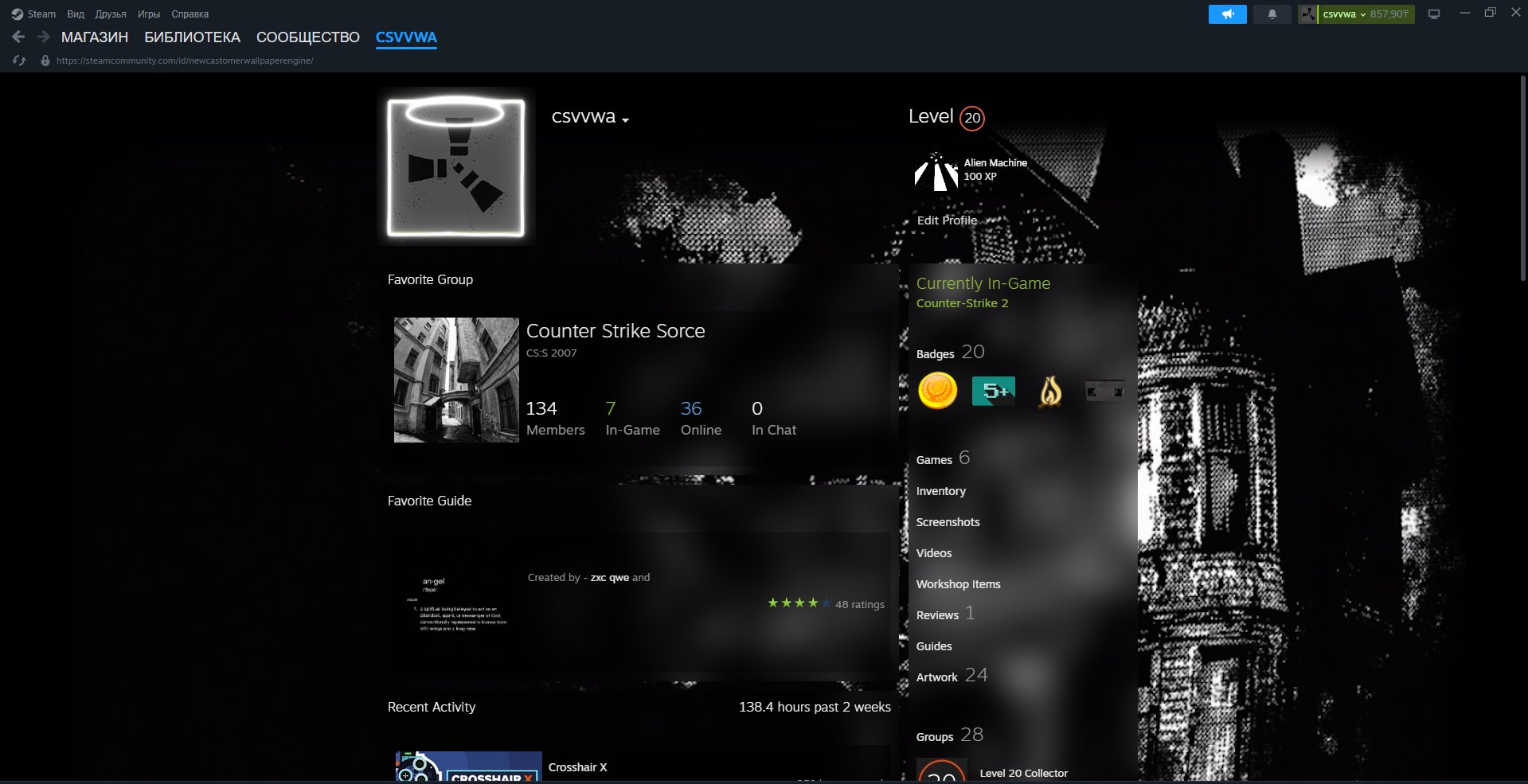
Task: Click the 0 In Chat count
Action: (x=774, y=419)
